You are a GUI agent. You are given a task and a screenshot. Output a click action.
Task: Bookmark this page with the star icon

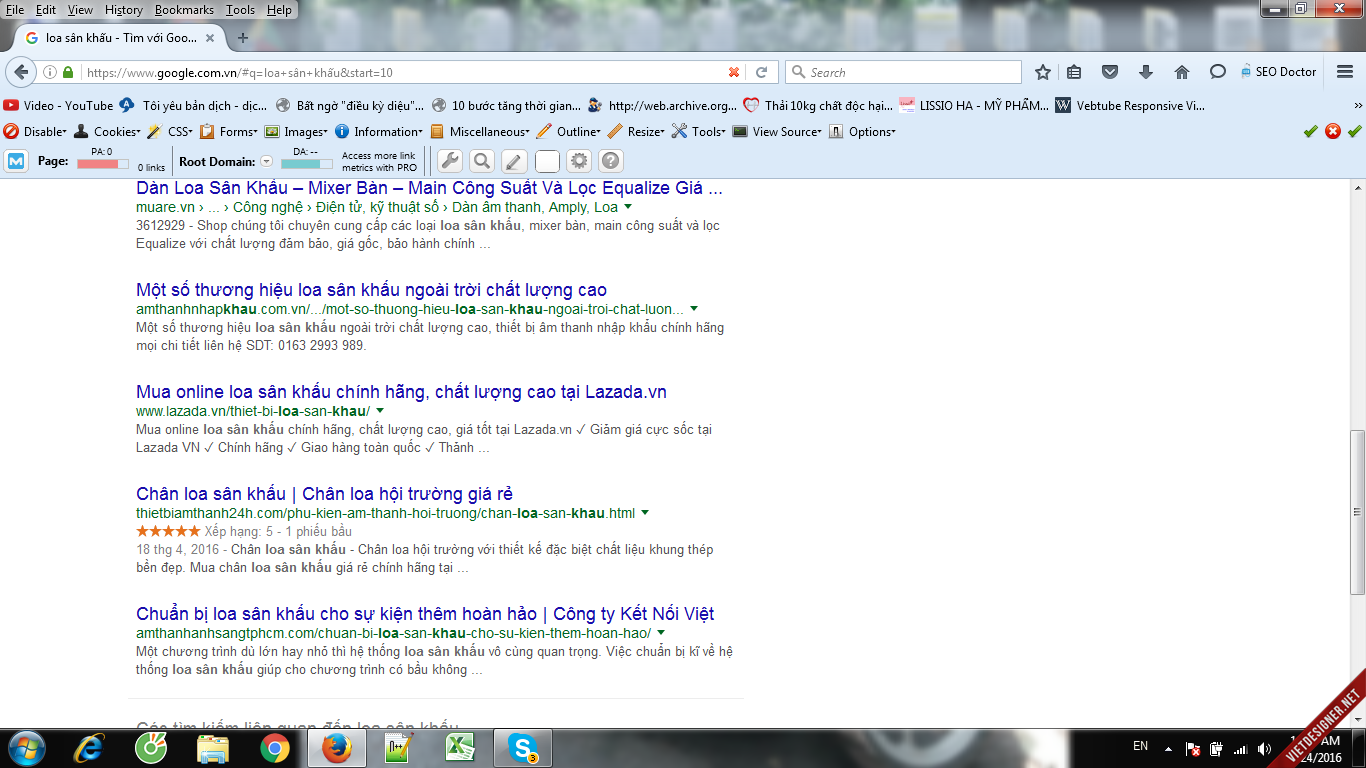1043,72
